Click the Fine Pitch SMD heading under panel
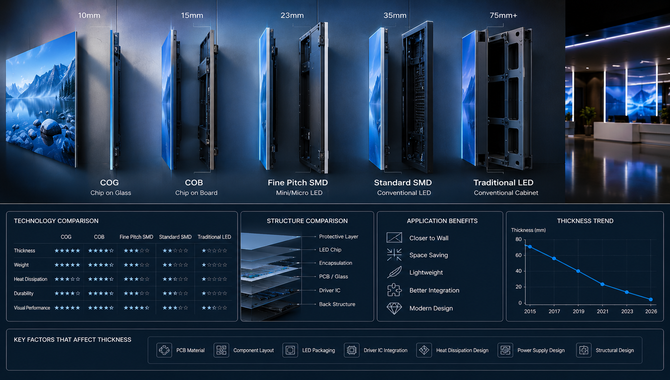The image size is (670, 380). coord(298,183)
